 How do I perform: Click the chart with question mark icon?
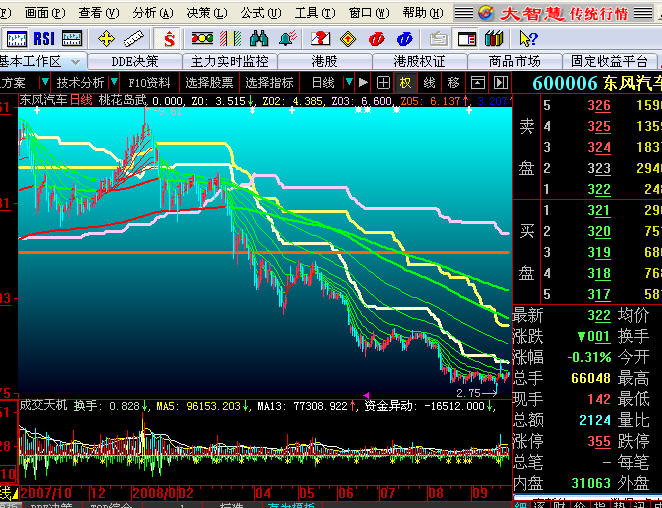click(x=320, y=39)
